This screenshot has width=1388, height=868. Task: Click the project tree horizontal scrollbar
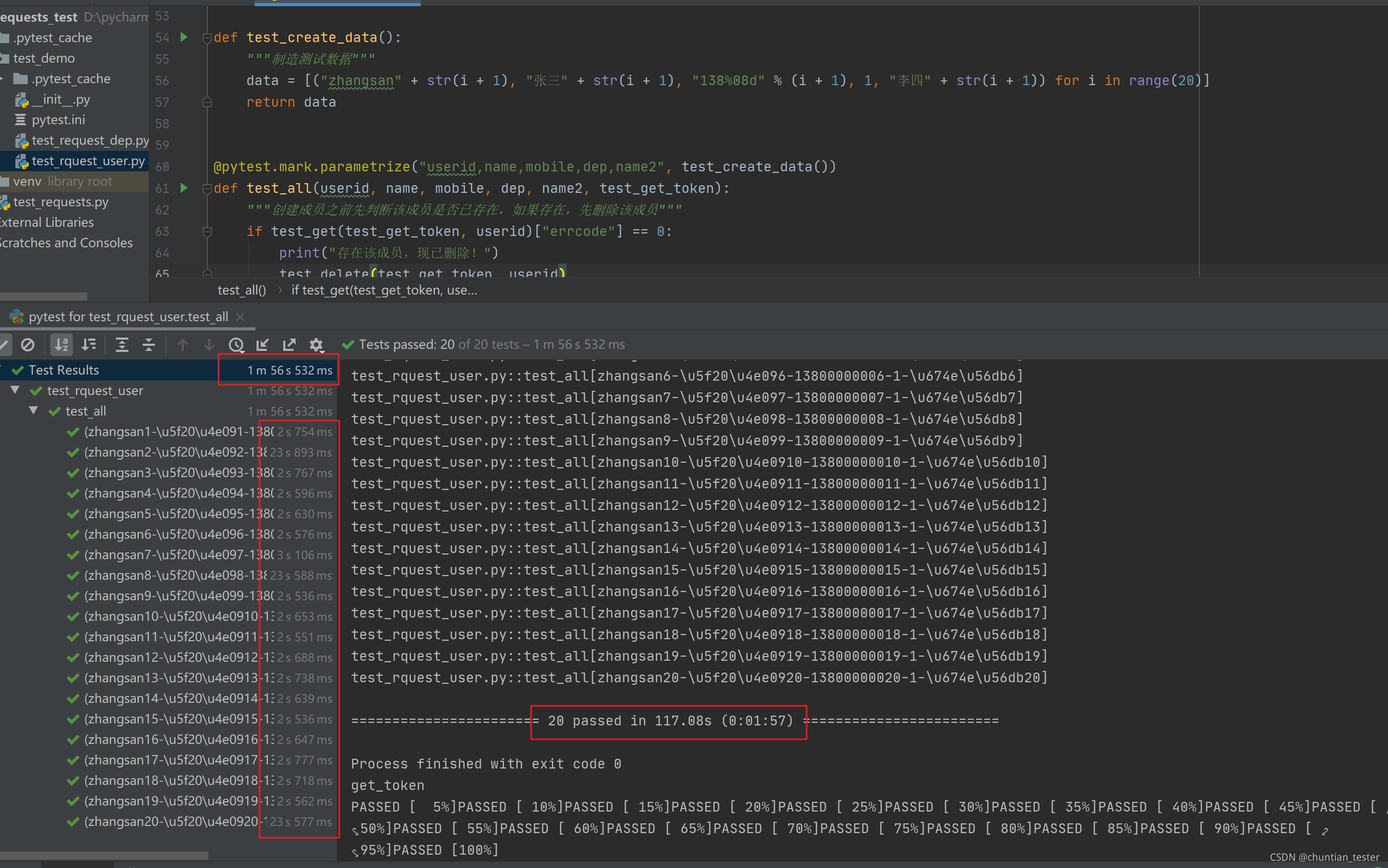point(43,296)
